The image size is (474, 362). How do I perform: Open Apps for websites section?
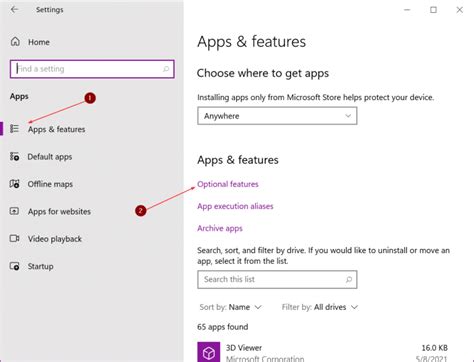(59, 211)
